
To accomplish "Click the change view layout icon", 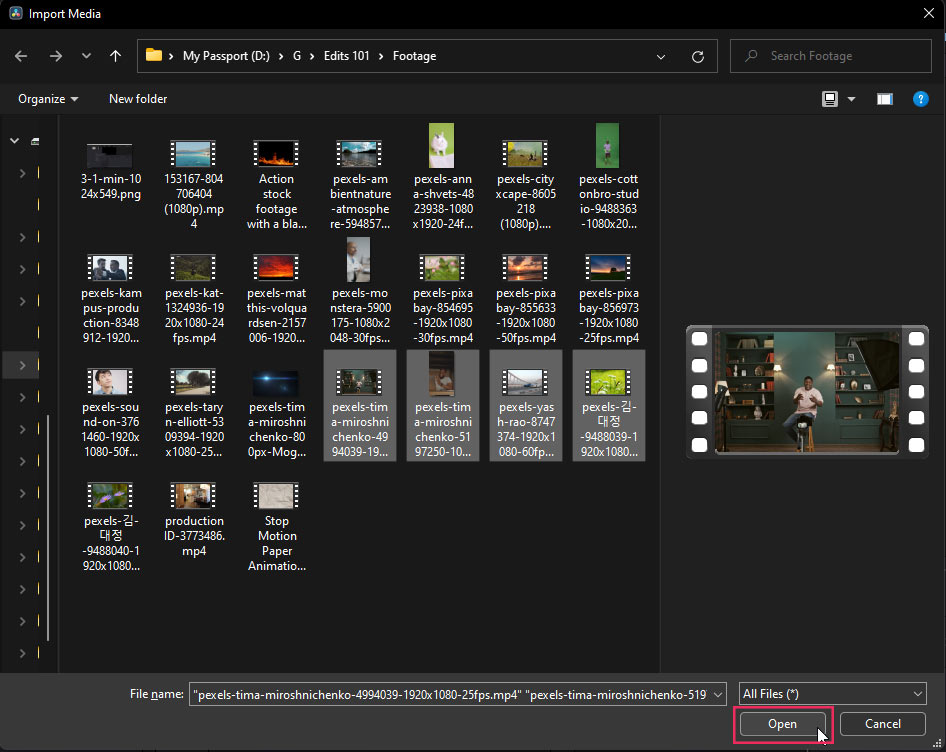I will click(x=830, y=99).
